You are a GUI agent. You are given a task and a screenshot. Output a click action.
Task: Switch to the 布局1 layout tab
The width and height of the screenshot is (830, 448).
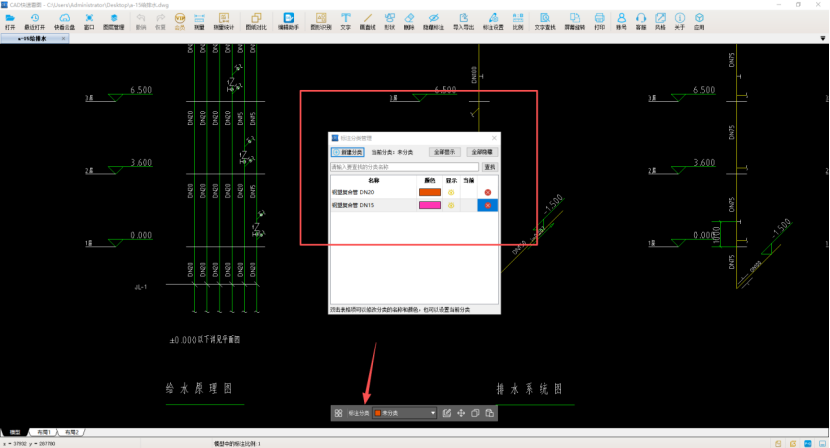(43, 432)
